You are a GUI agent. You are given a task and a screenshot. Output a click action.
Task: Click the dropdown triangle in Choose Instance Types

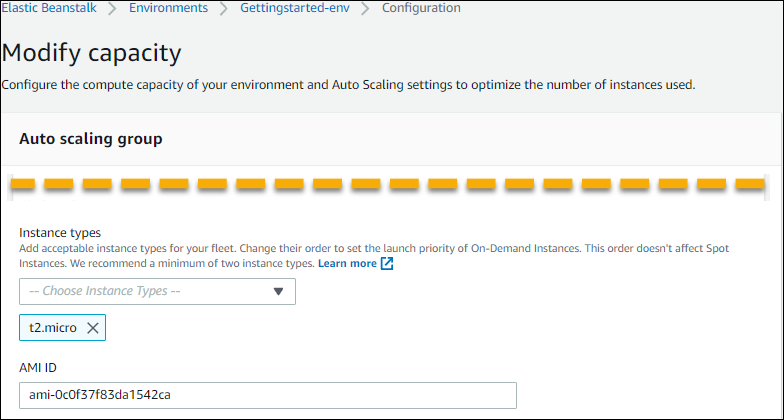(x=278, y=292)
